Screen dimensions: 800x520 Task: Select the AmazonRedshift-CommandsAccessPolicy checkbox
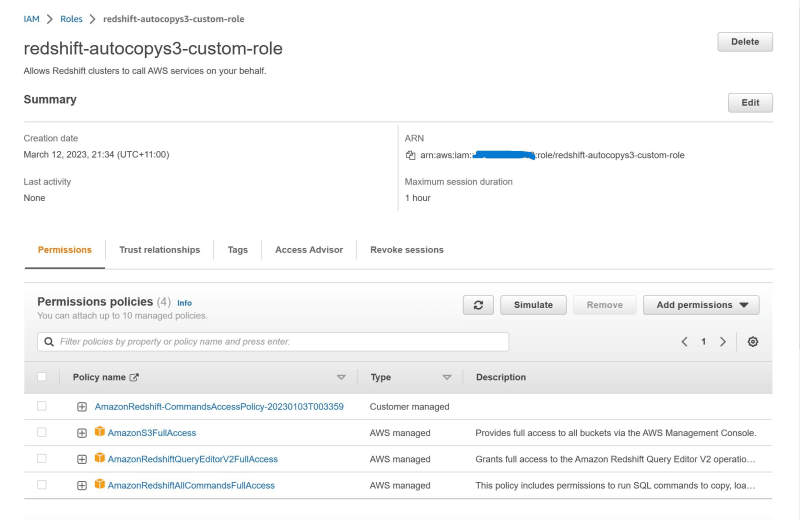(x=42, y=406)
